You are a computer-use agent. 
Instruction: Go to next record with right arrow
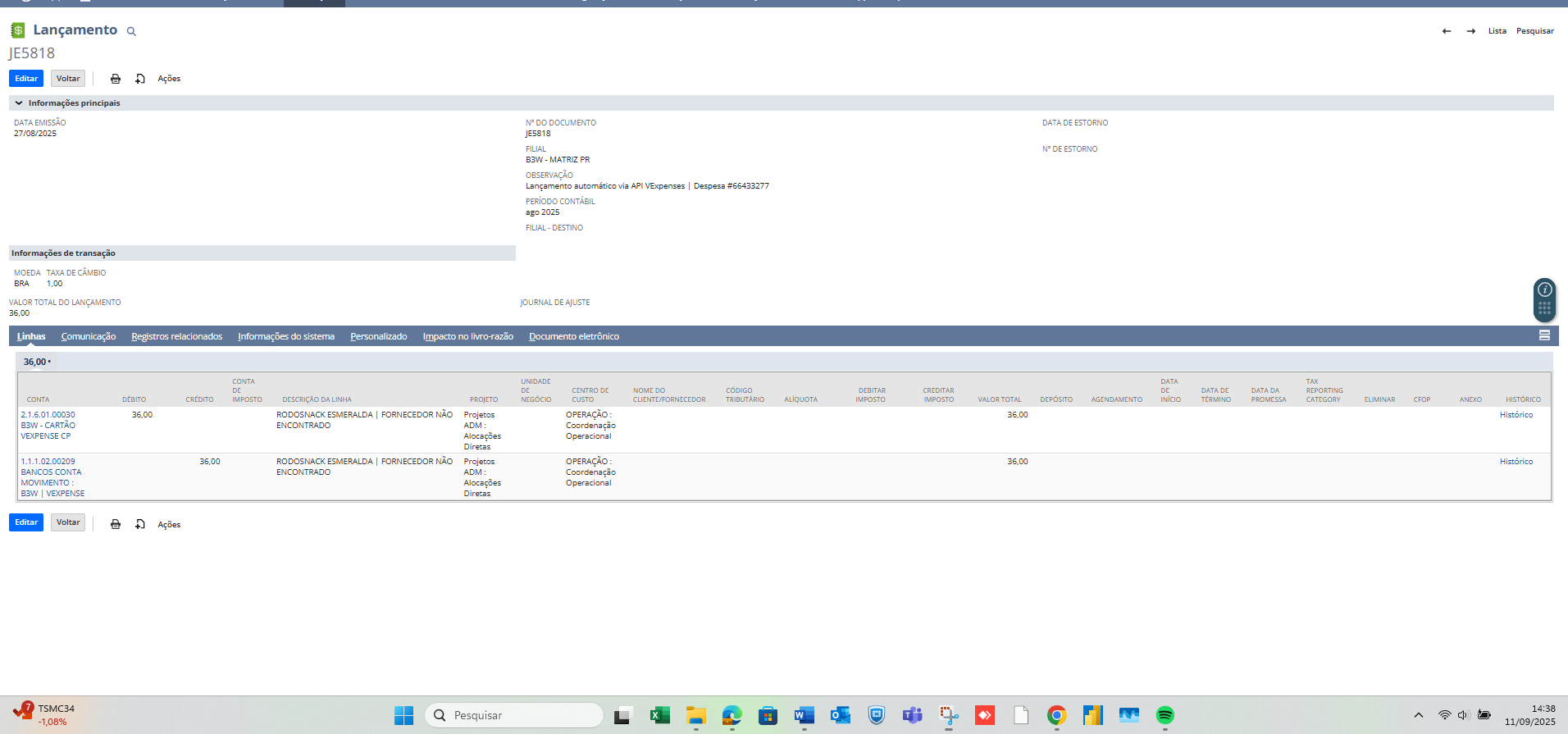point(1471,31)
